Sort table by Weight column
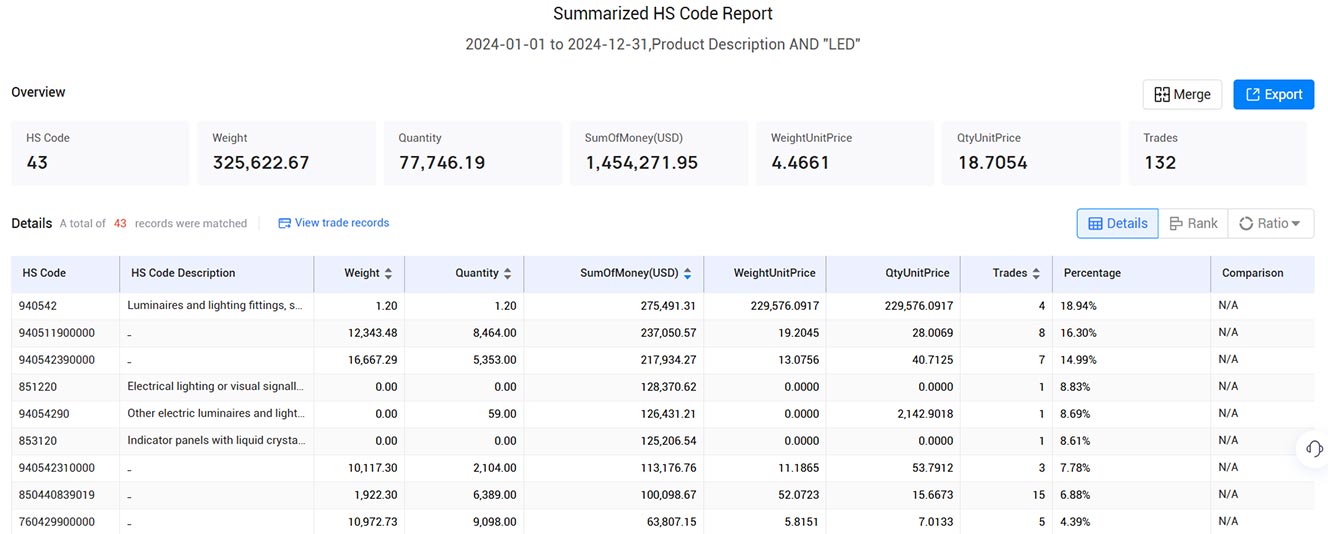 (388, 273)
